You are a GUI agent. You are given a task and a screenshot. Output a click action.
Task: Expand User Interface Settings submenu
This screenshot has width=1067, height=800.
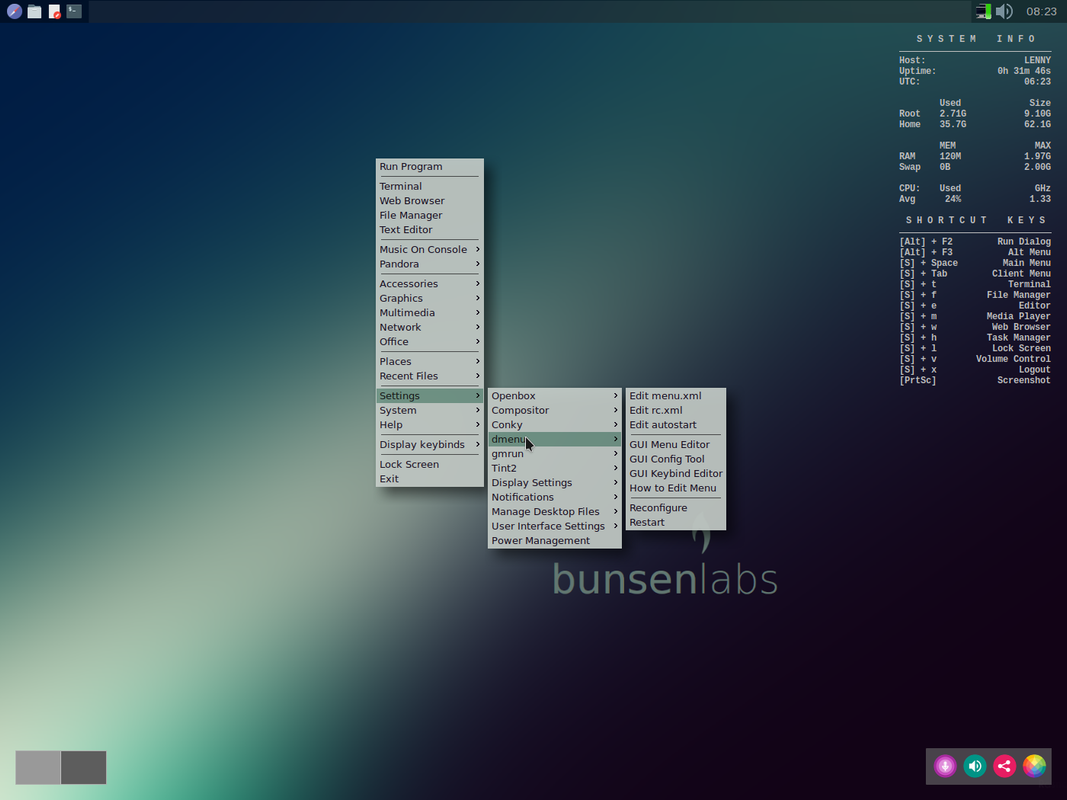pos(555,526)
